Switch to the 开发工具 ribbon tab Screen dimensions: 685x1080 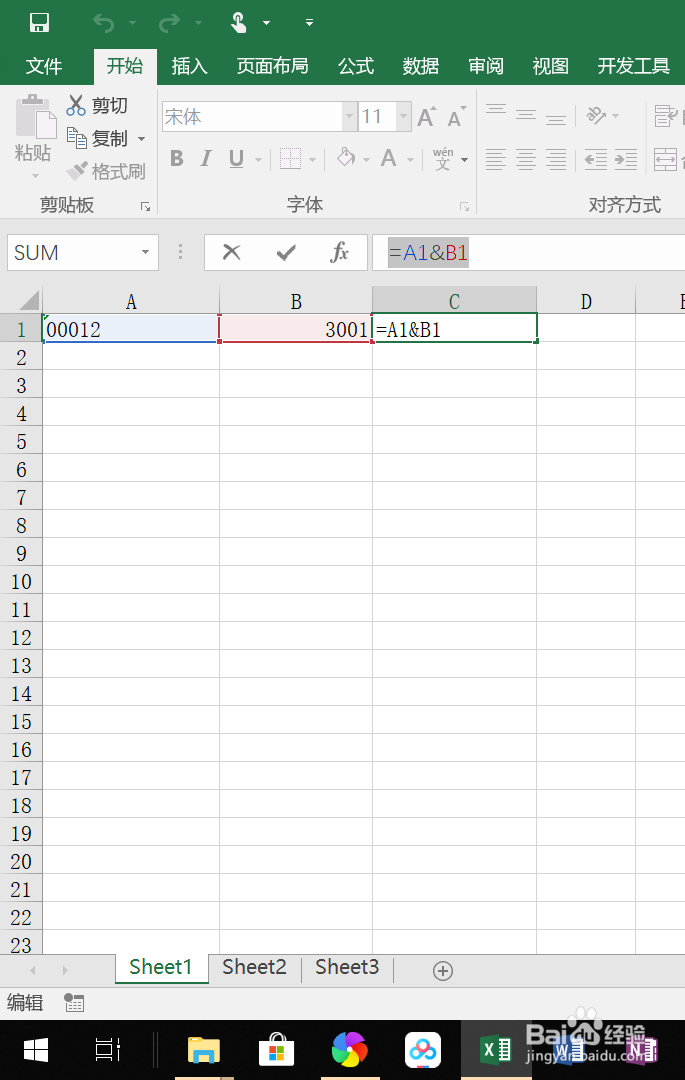pos(634,66)
